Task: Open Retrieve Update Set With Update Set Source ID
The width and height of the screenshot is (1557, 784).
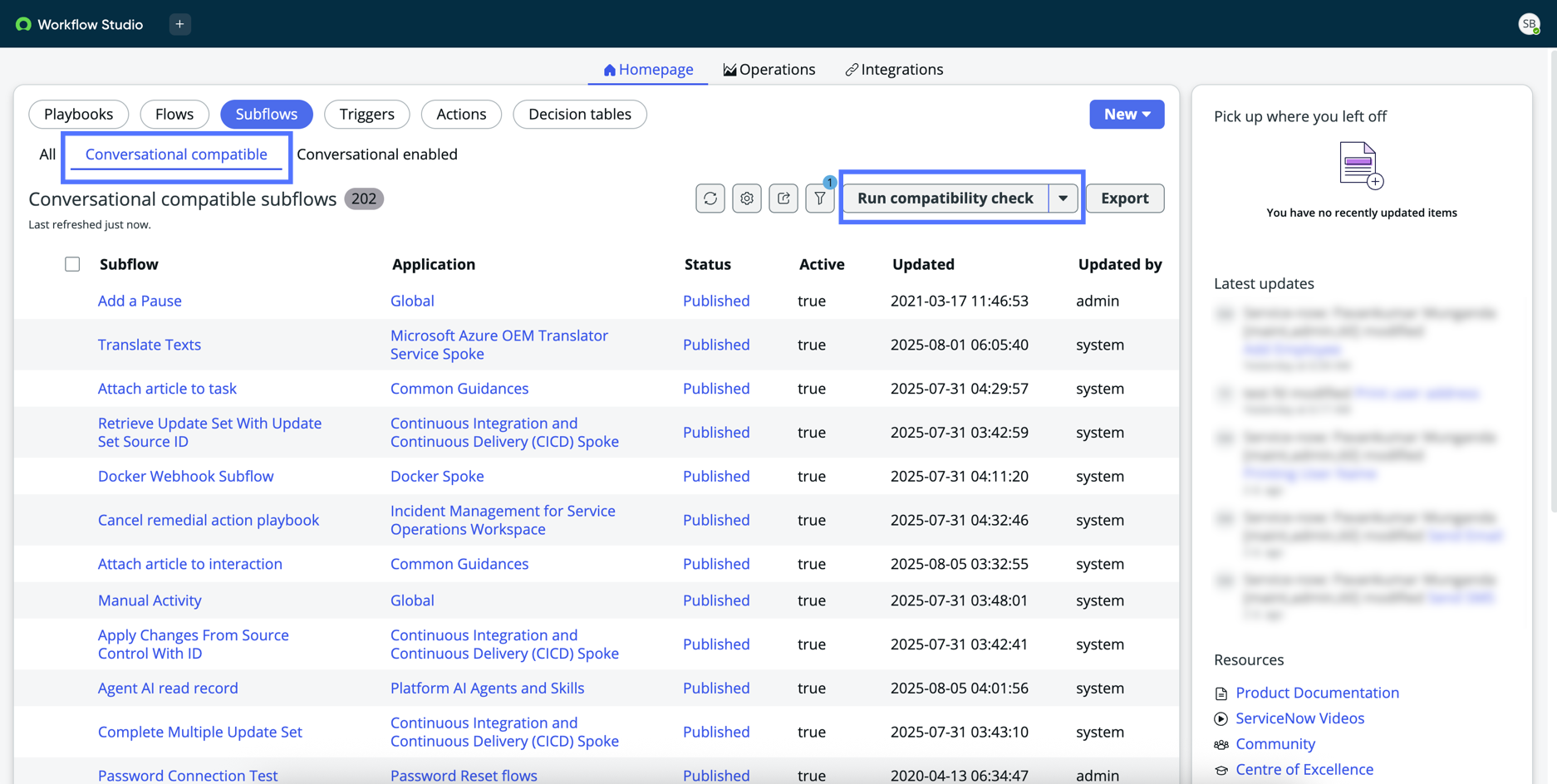Action: (209, 433)
